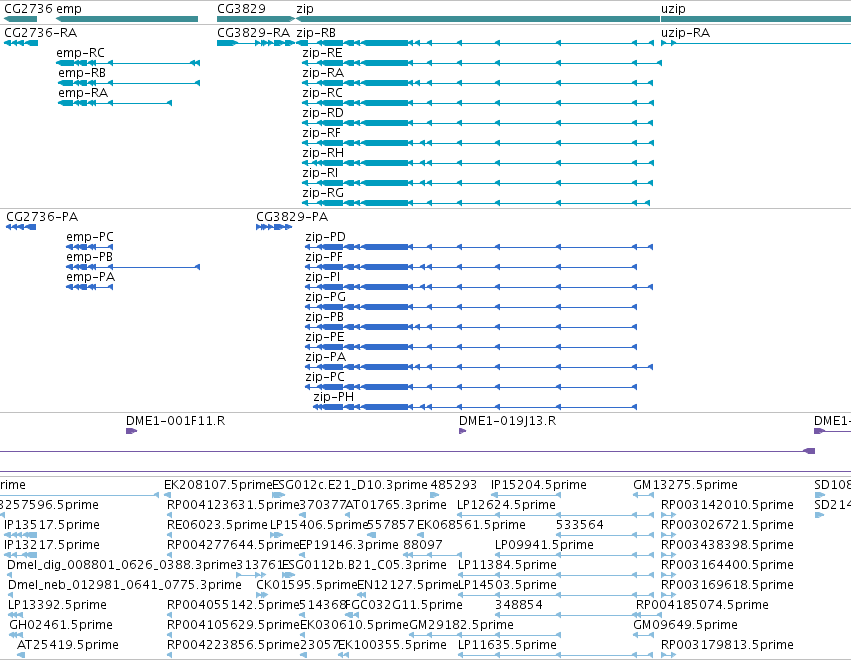Click the LP11635.5prime label
Image resolution: width=851 pixels, height=660 pixels.
point(507,645)
